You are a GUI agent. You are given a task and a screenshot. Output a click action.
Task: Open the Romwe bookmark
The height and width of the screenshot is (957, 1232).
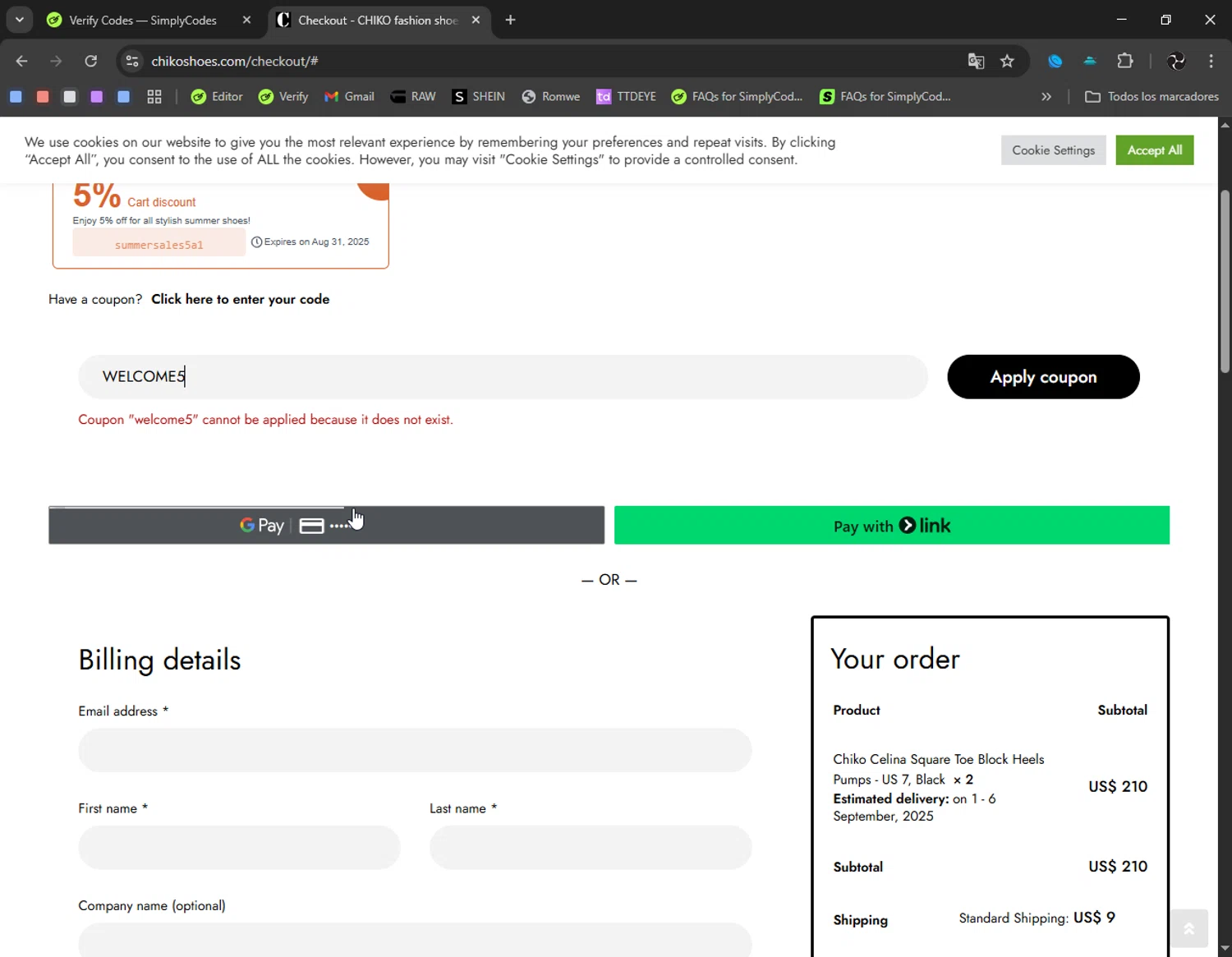tap(551, 97)
